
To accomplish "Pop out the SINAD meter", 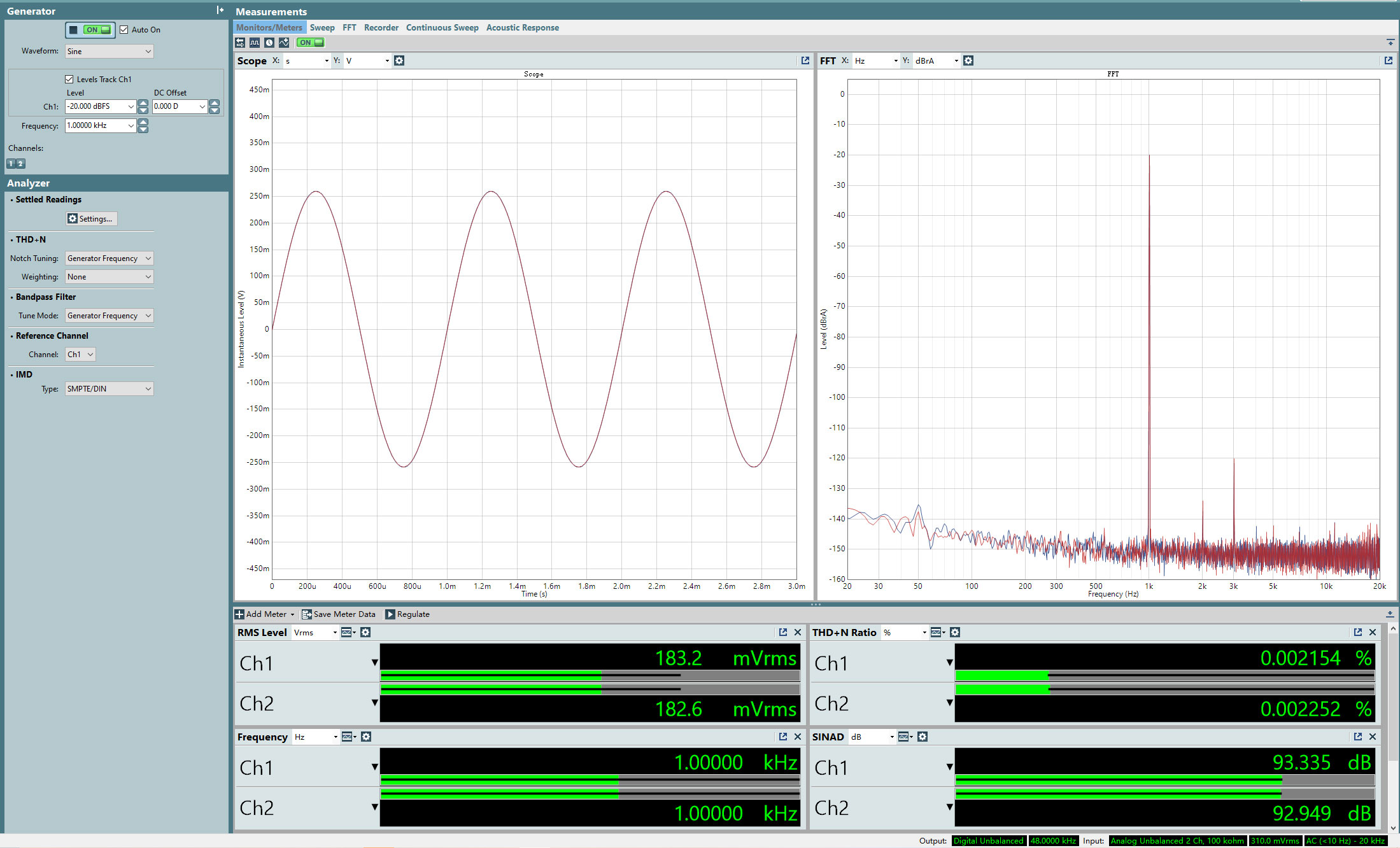I will (x=1358, y=737).
